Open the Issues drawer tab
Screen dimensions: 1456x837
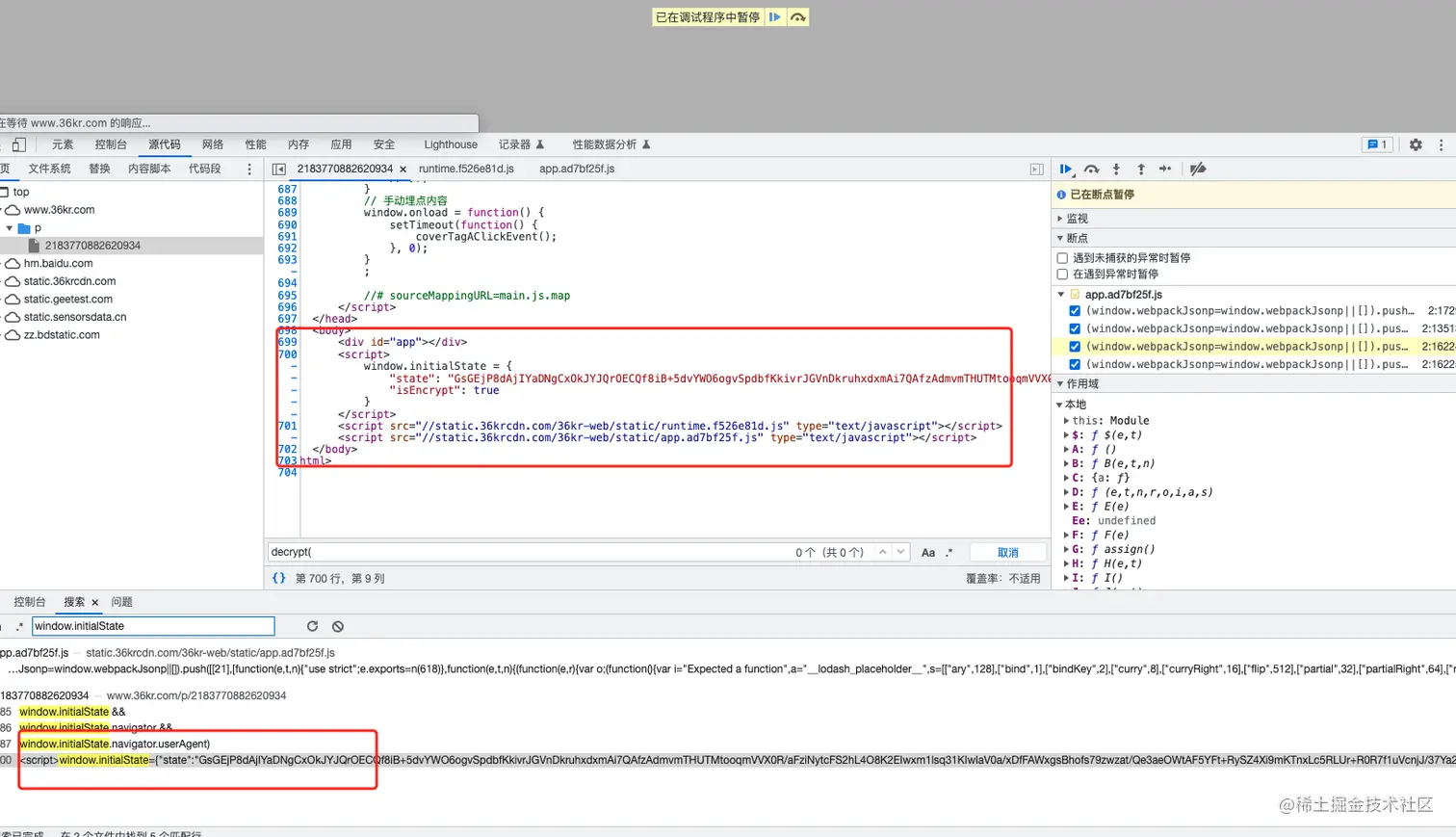[x=121, y=602]
